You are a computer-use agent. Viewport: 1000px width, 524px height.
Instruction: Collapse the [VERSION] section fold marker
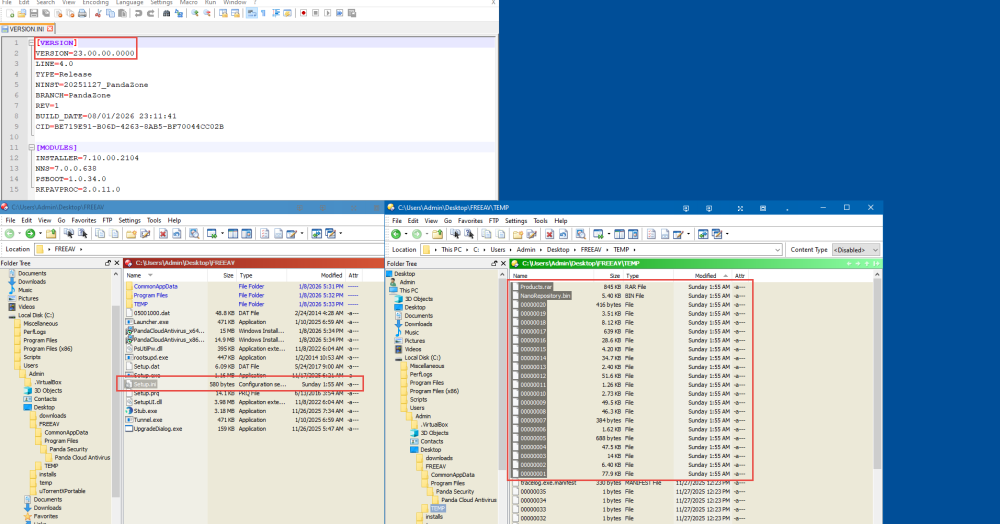[x=31, y=43]
